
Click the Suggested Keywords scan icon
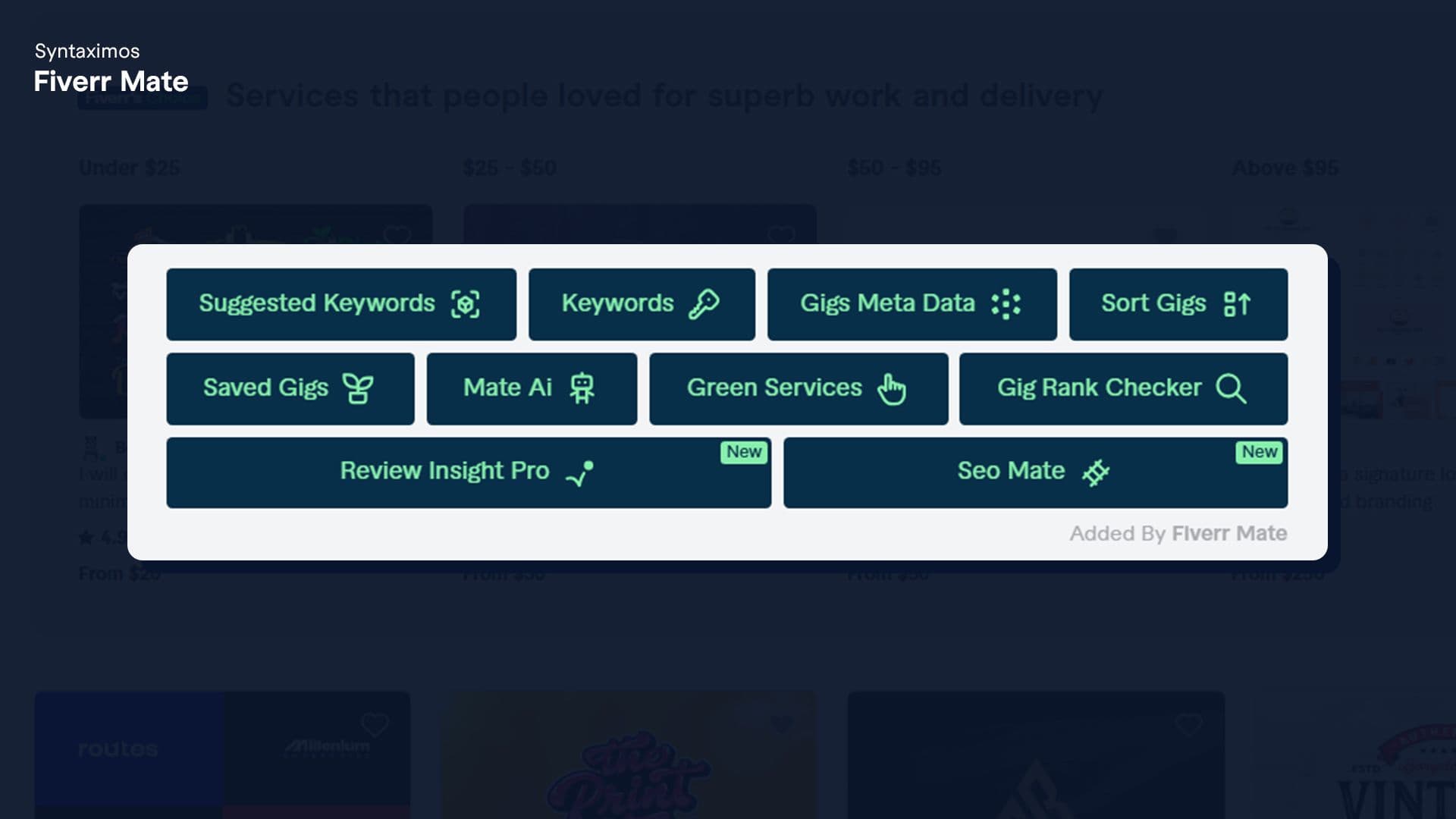tap(465, 304)
